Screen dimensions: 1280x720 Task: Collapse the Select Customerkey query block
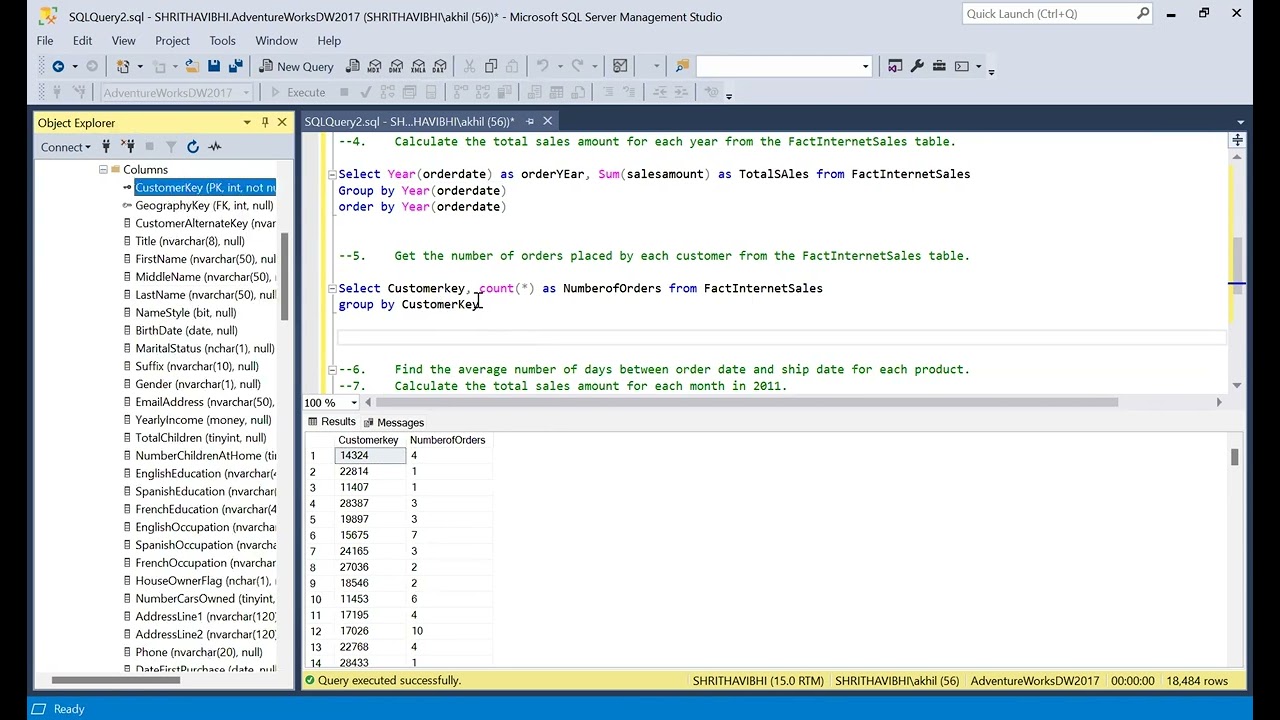pyautogui.click(x=331, y=288)
